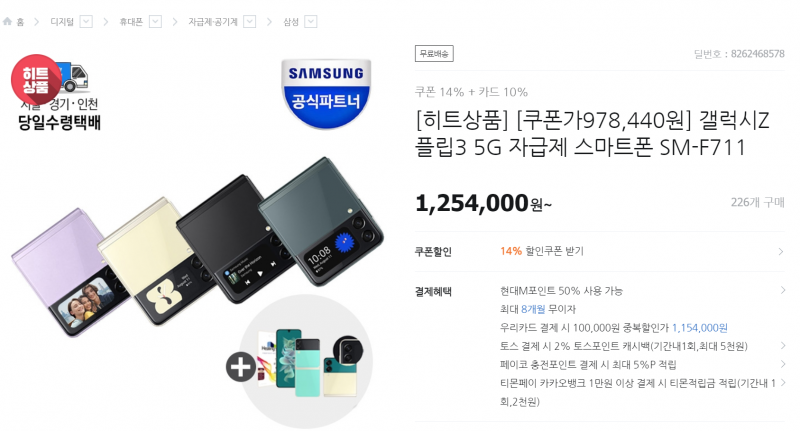Expand the 휴대폰 breadcrumb dropdown
The height and width of the screenshot is (431, 800).
(156, 21)
